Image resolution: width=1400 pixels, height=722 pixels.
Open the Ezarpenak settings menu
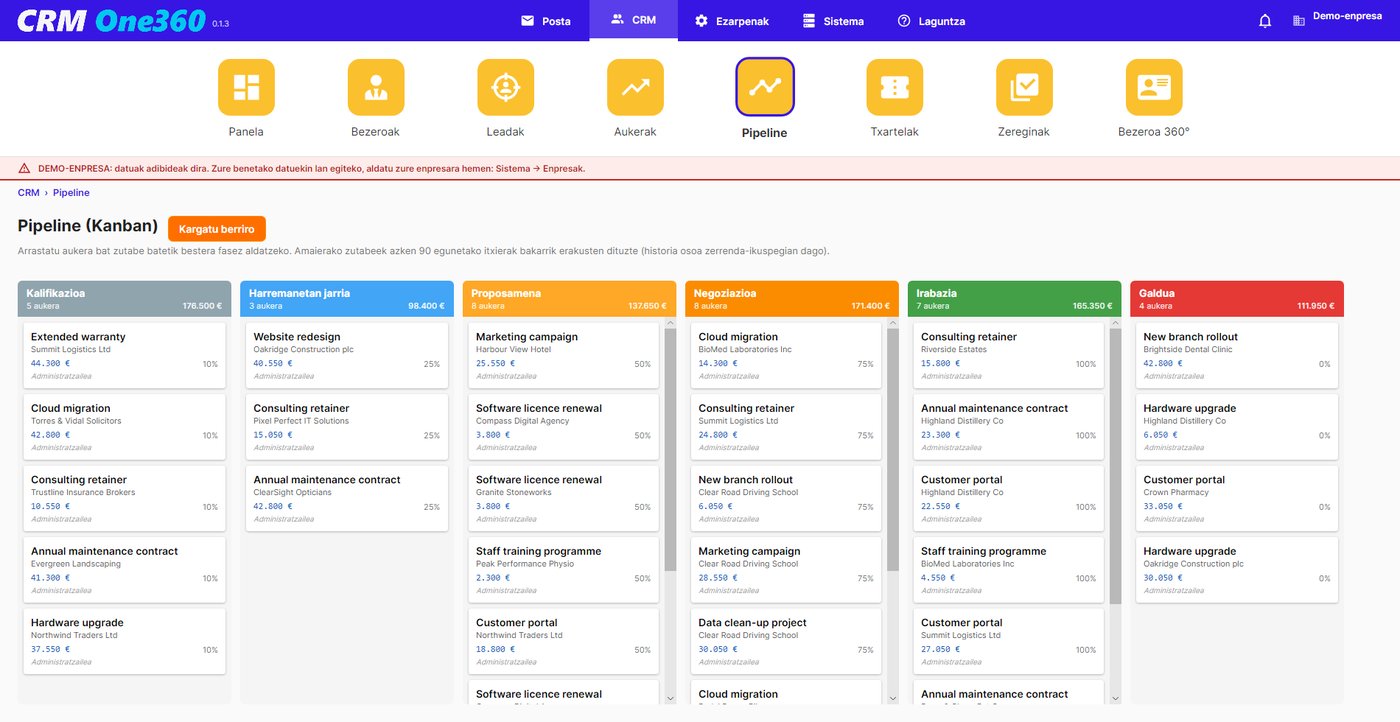(732, 21)
